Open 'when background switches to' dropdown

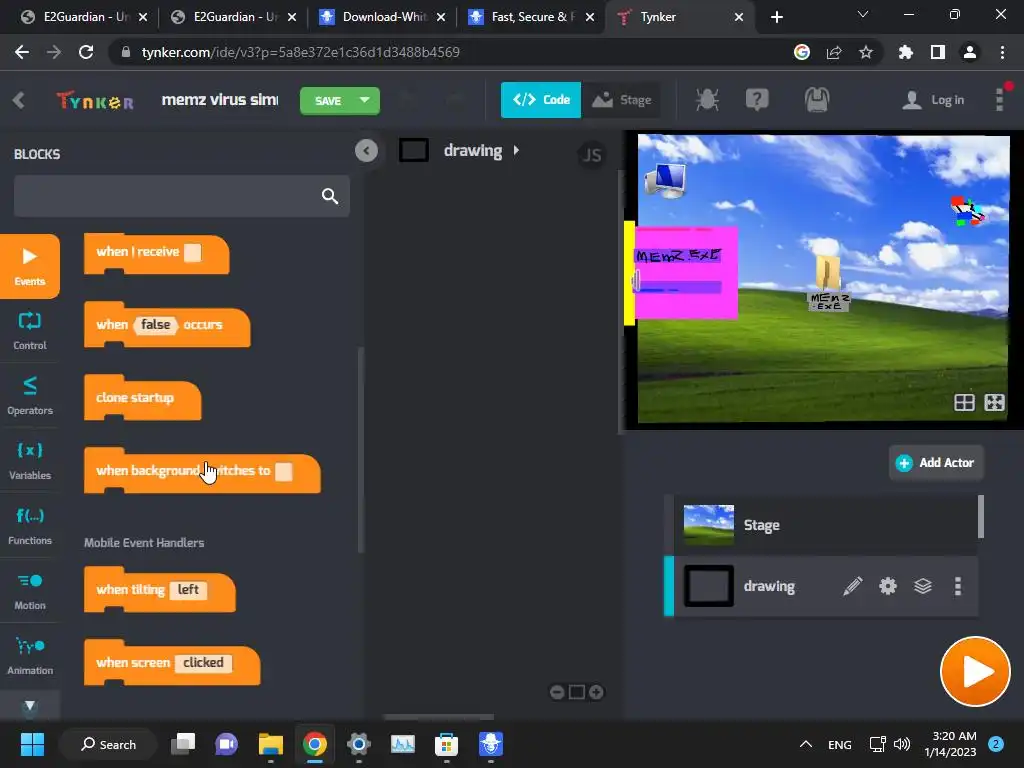(x=284, y=472)
